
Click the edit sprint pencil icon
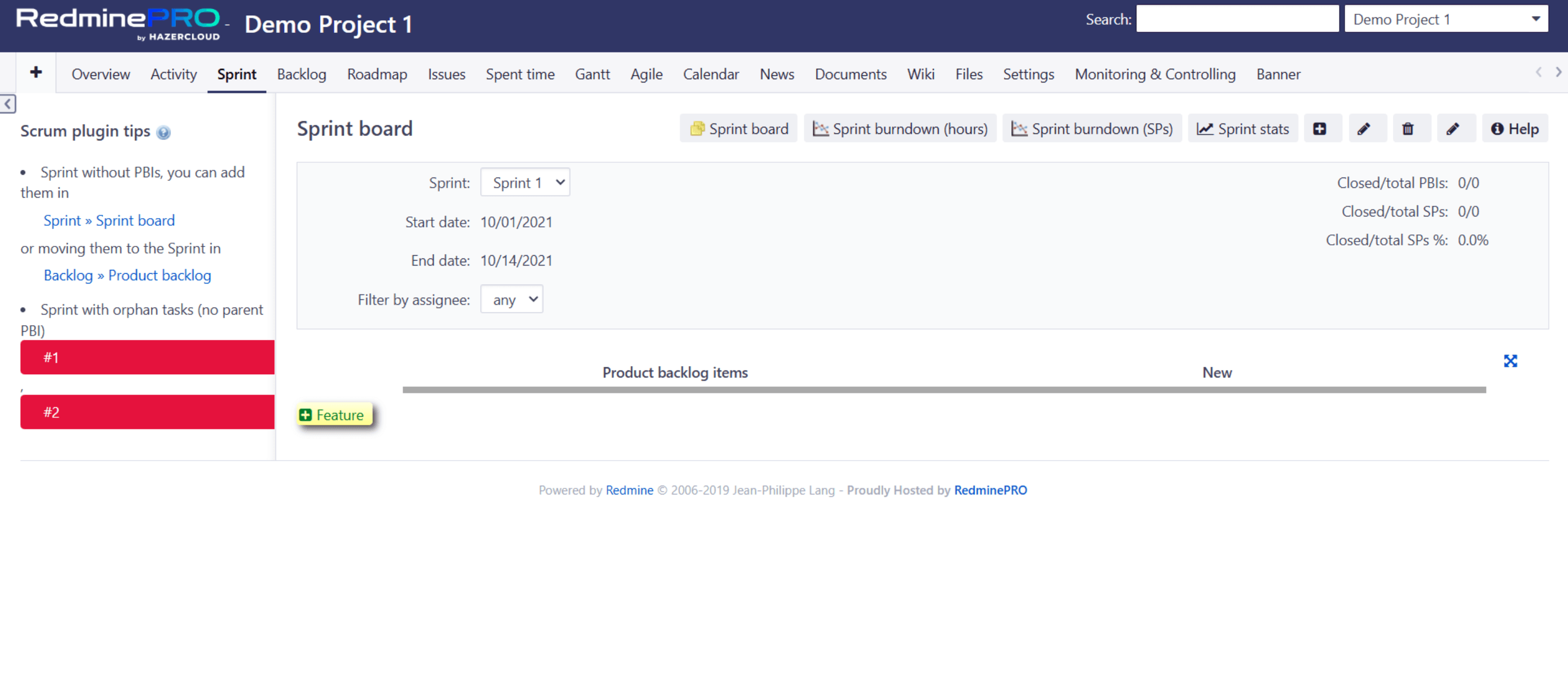1362,128
